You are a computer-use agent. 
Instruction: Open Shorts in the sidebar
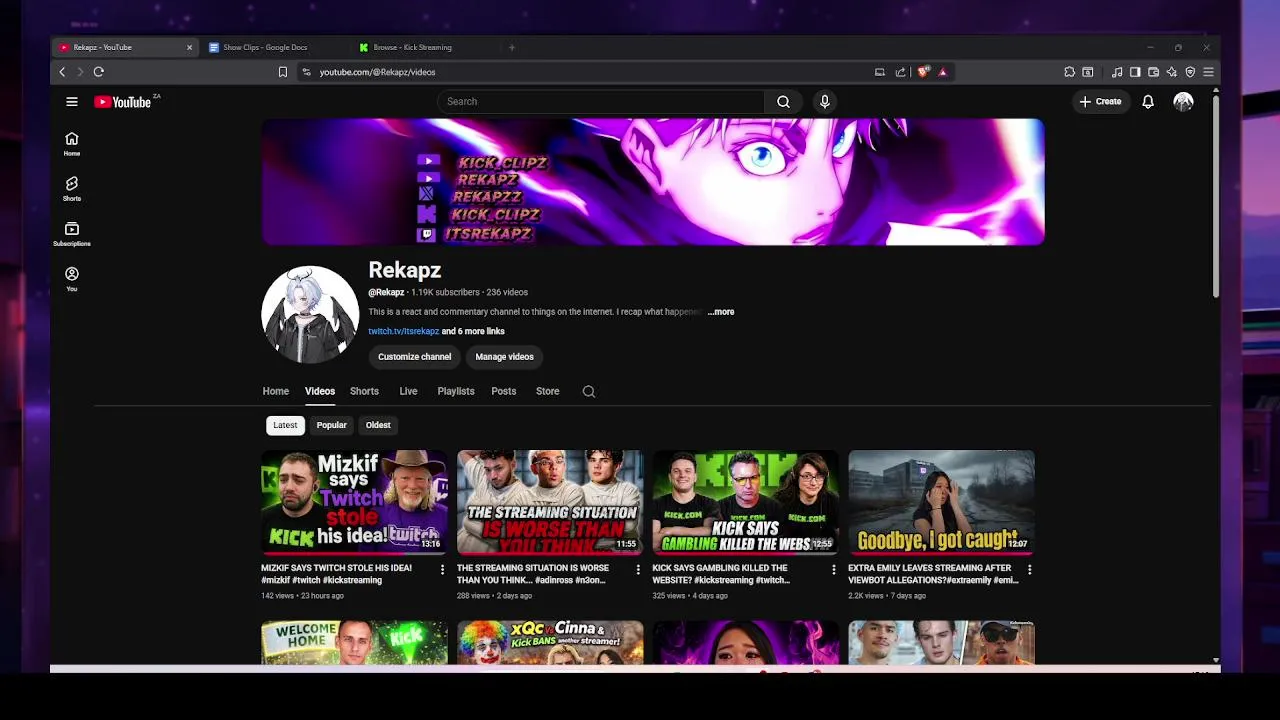[x=72, y=189]
